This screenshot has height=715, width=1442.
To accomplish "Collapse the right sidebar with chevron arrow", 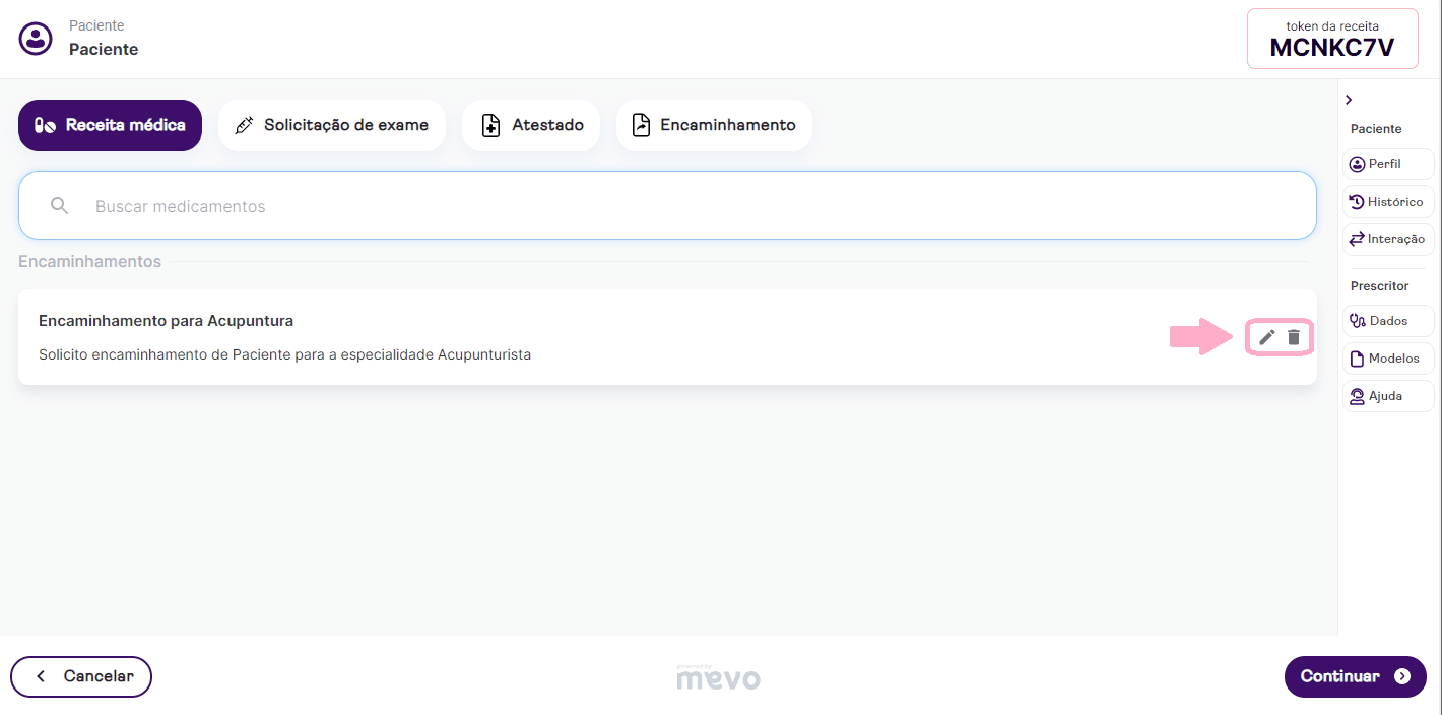I will pyautogui.click(x=1349, y=100).
